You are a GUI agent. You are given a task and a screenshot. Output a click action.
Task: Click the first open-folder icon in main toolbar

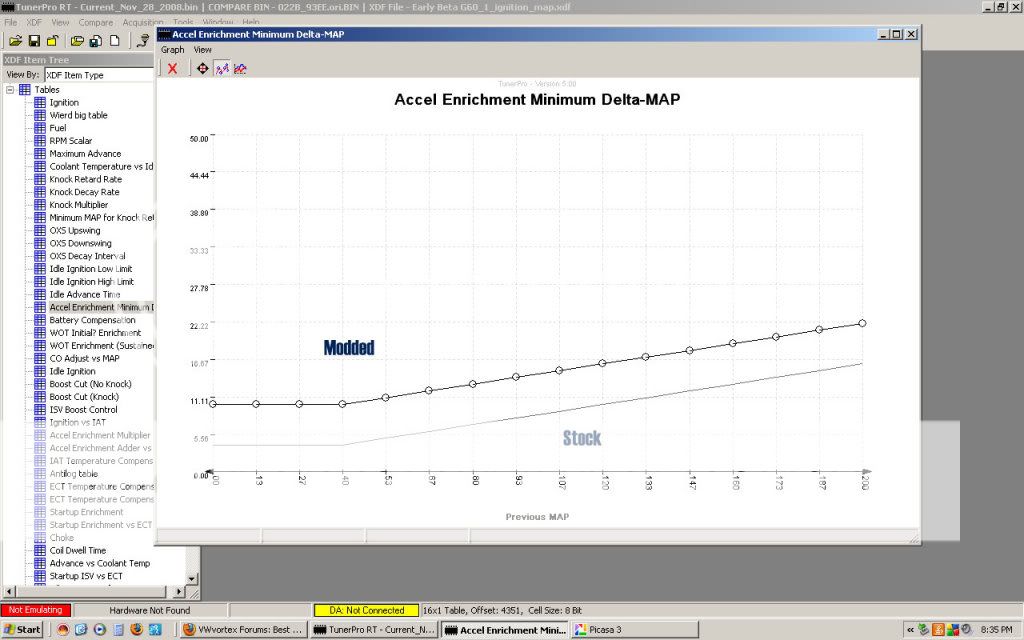(15, 41)
